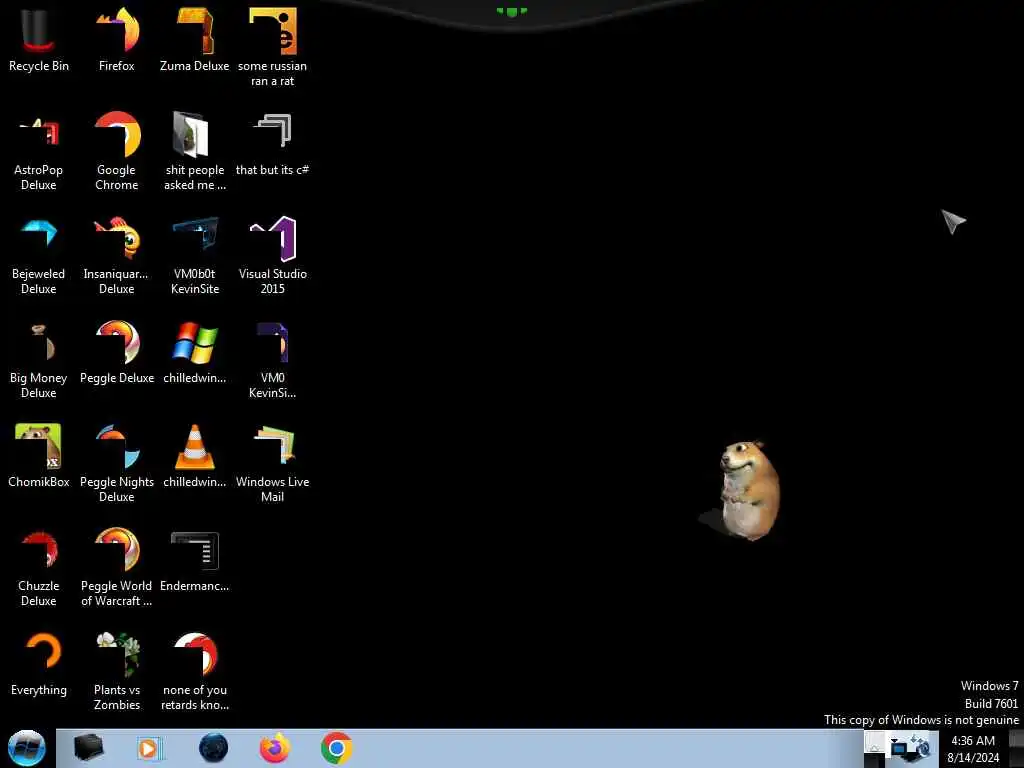This screenshot has height=768, width=1024.
Task: Select the Peggle World of Warcraft shortcut
Action: 117,568
